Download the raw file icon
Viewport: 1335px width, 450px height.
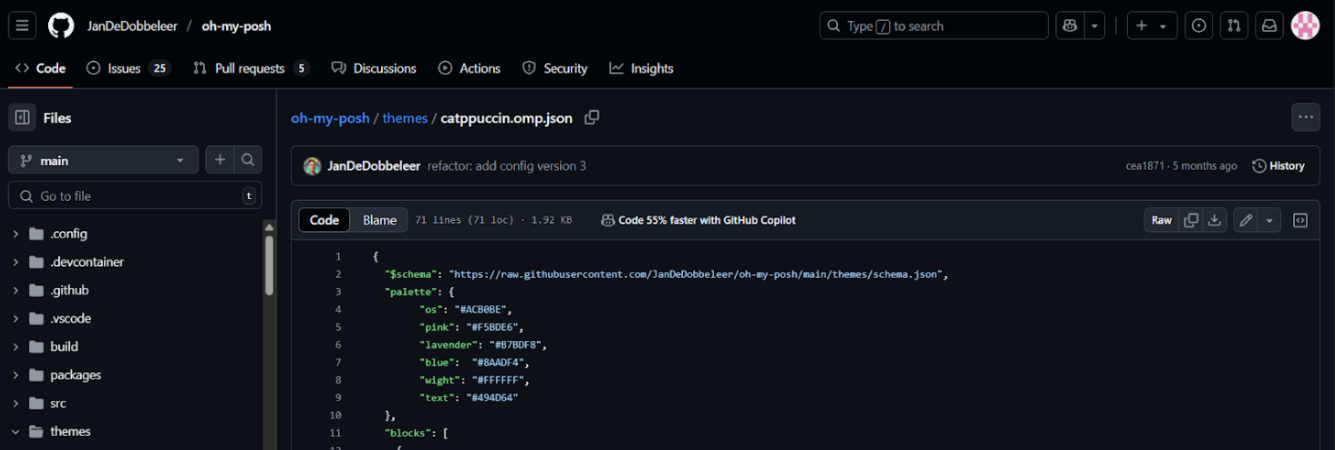pyautogui.click(x=1214, y=220)
